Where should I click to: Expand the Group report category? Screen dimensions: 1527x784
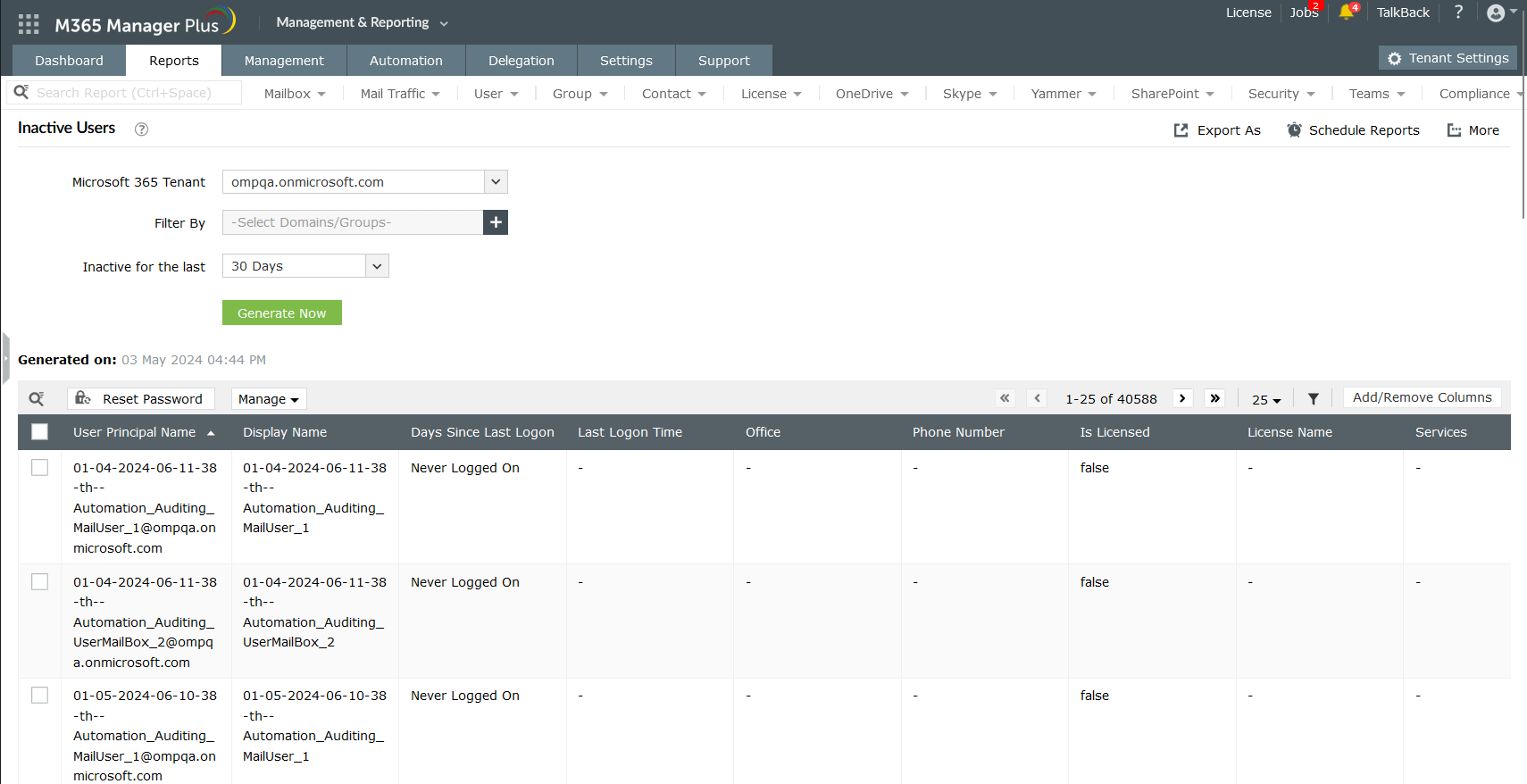point(580,94)
